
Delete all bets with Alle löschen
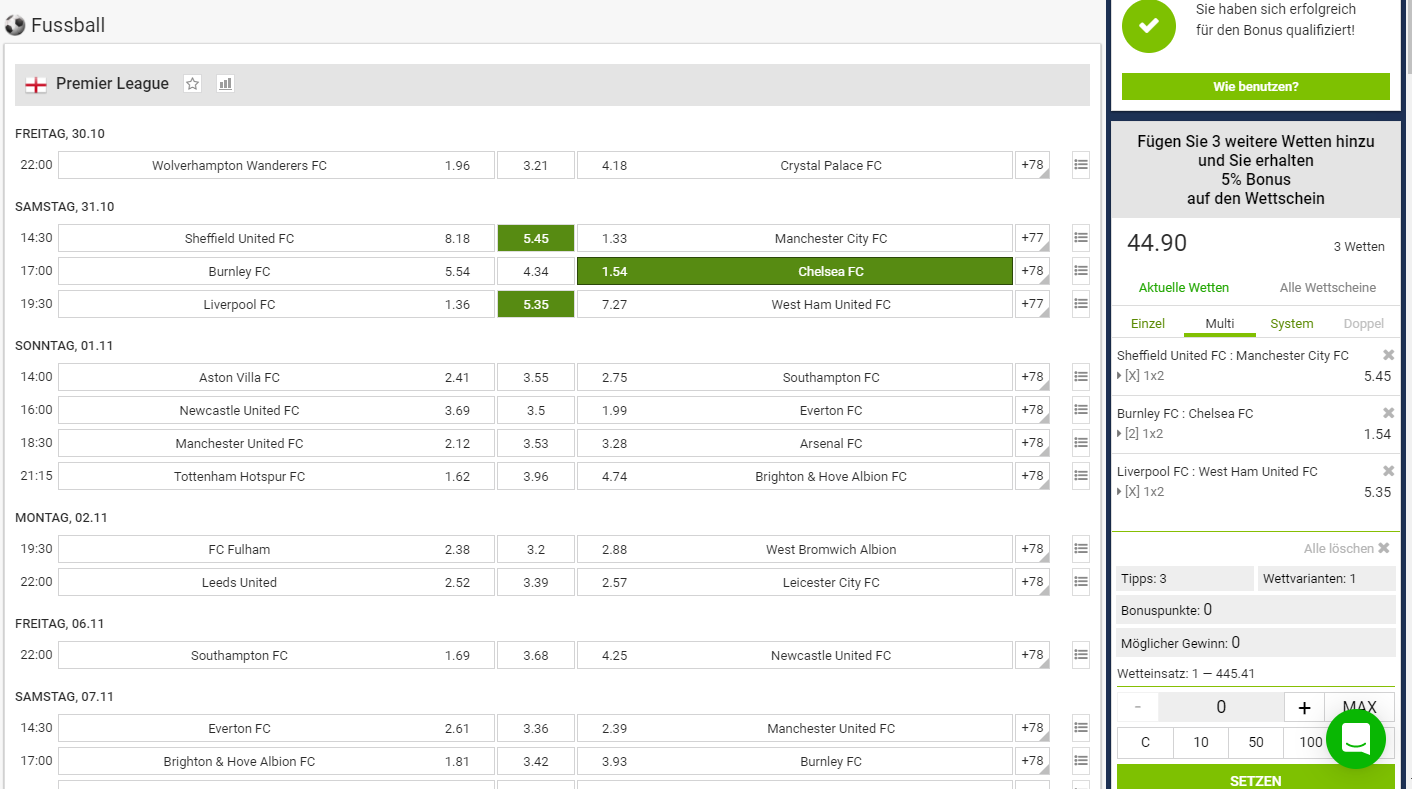1346,548
